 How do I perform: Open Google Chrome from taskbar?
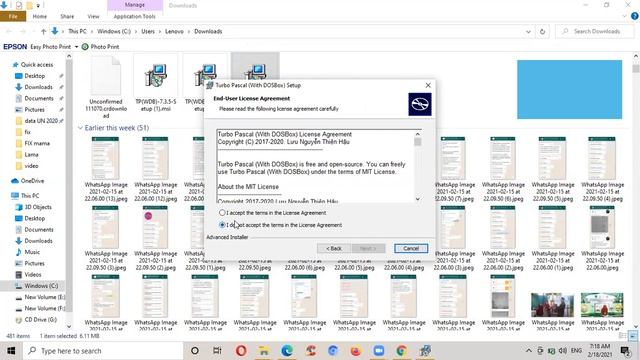click(401, 351)
